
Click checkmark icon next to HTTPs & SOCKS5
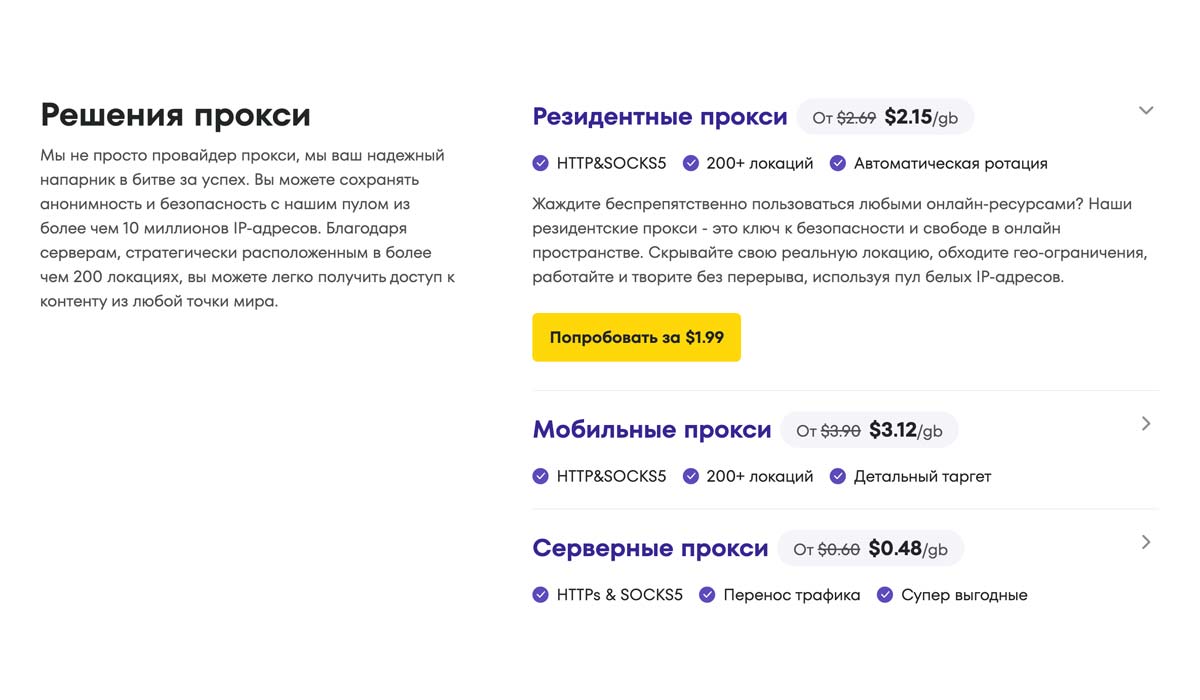[541, 595]
